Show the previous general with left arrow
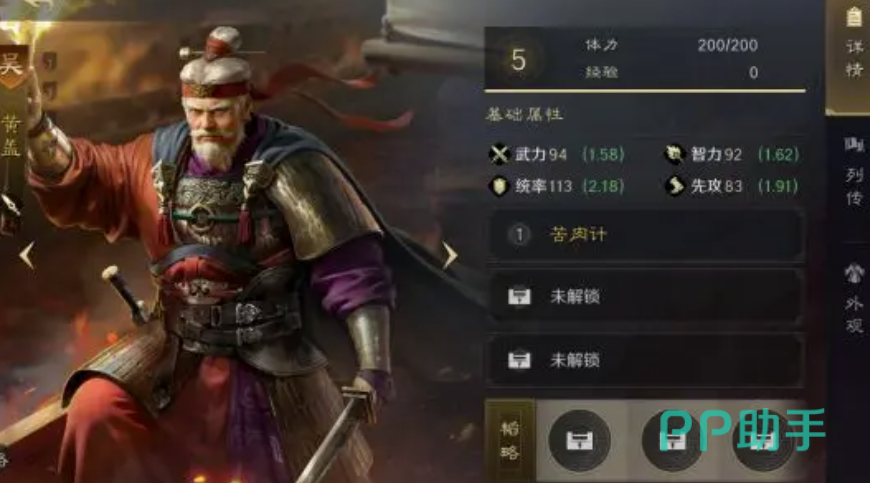Image resolution: width=870 pixels, height=483 pixels. [x=27, y=256]
